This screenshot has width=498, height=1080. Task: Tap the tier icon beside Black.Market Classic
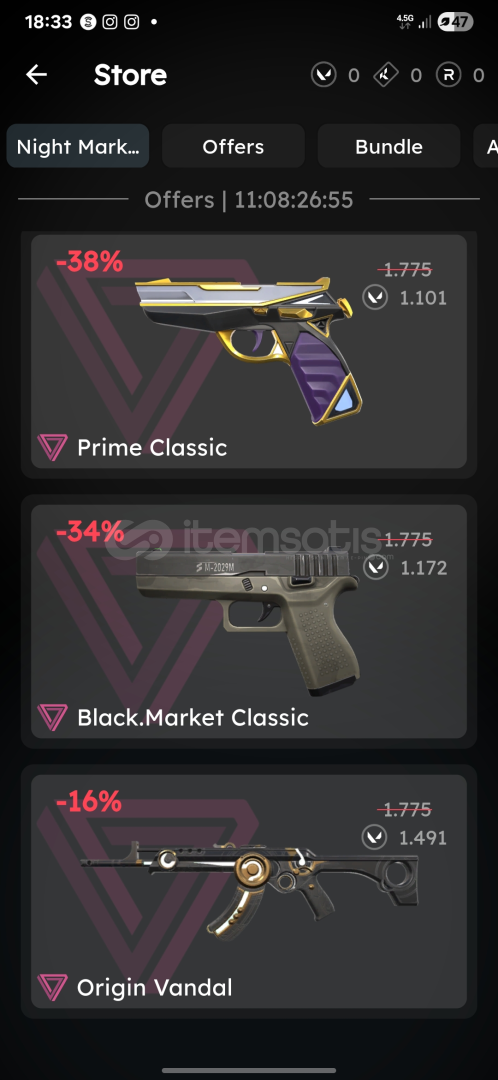point(52,718)
